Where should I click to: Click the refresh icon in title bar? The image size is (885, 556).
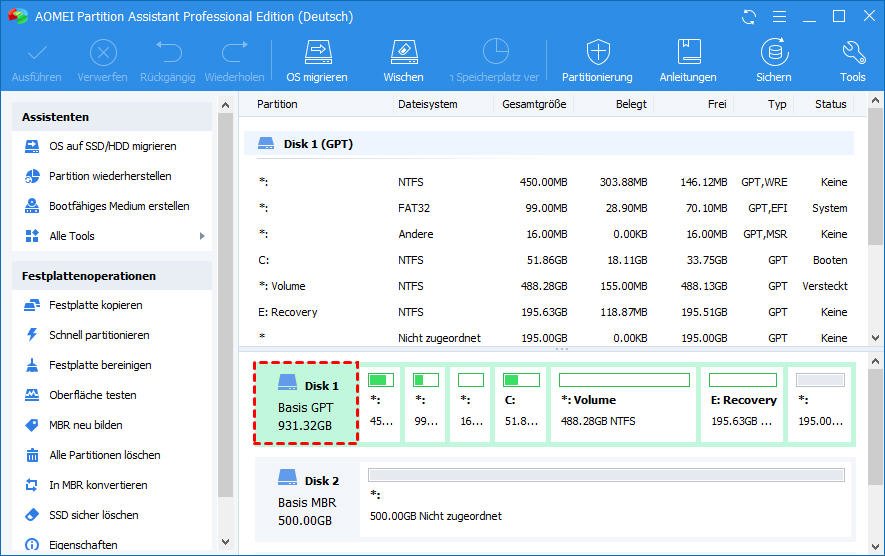pos(749,17)
